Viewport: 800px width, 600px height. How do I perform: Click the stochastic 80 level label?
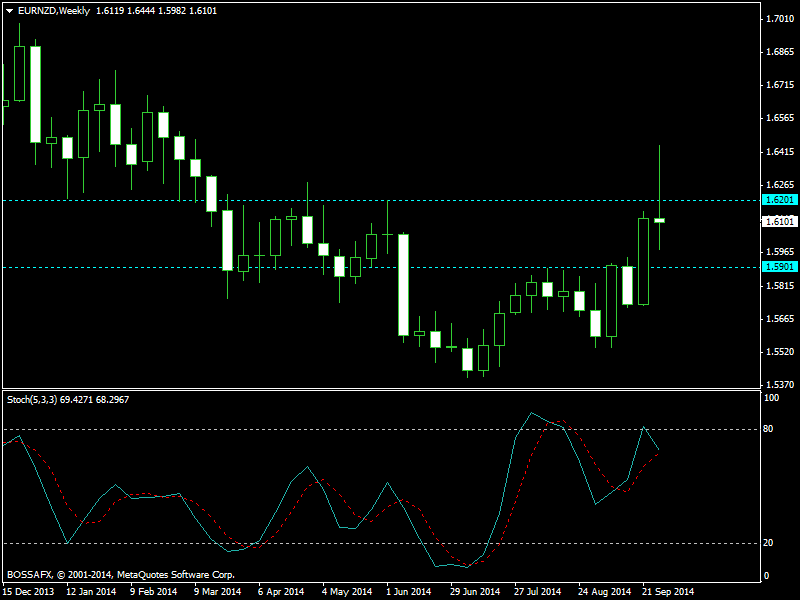(x=768, y=429)
